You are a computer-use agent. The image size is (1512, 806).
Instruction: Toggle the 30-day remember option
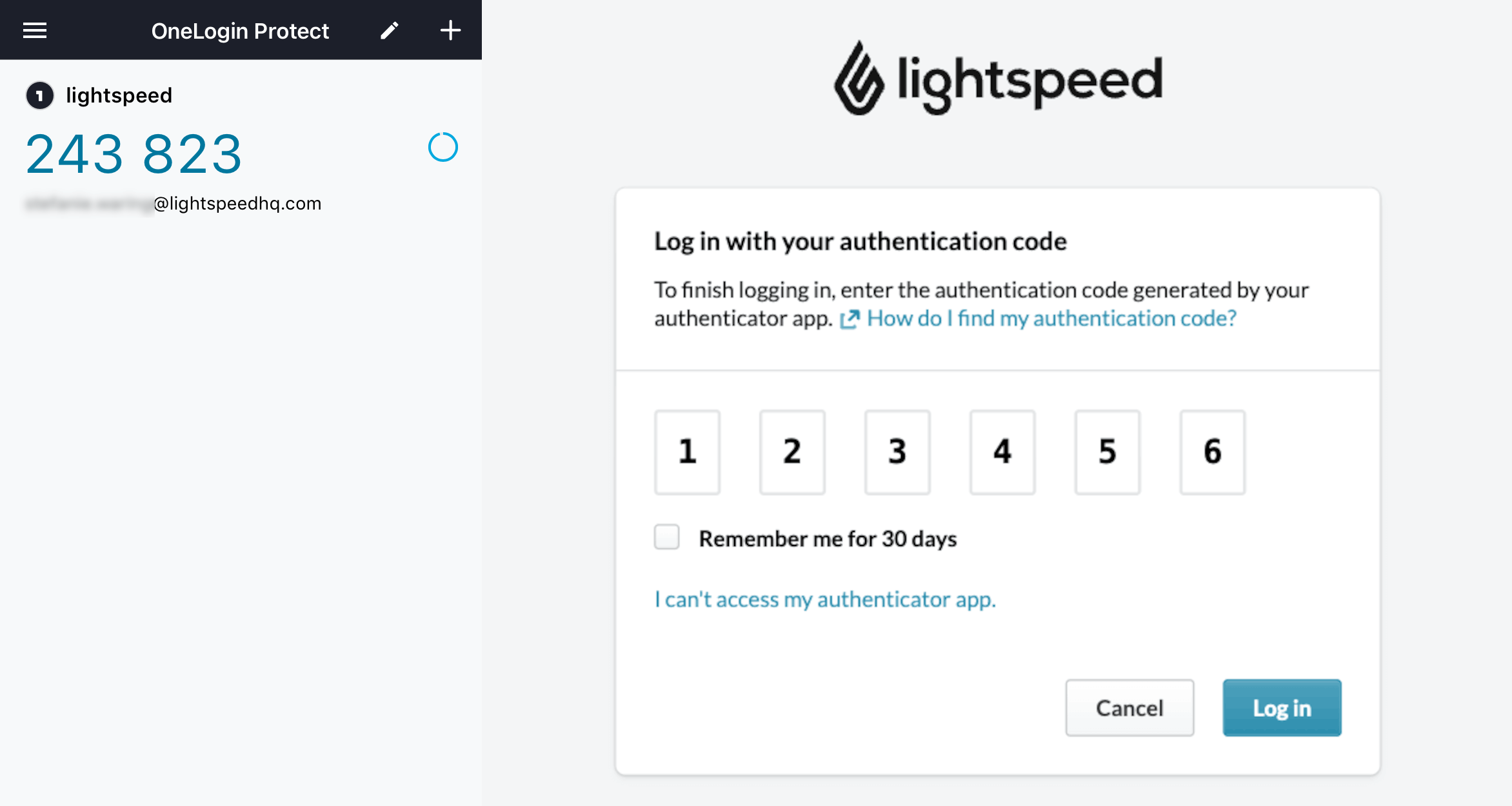666,536
